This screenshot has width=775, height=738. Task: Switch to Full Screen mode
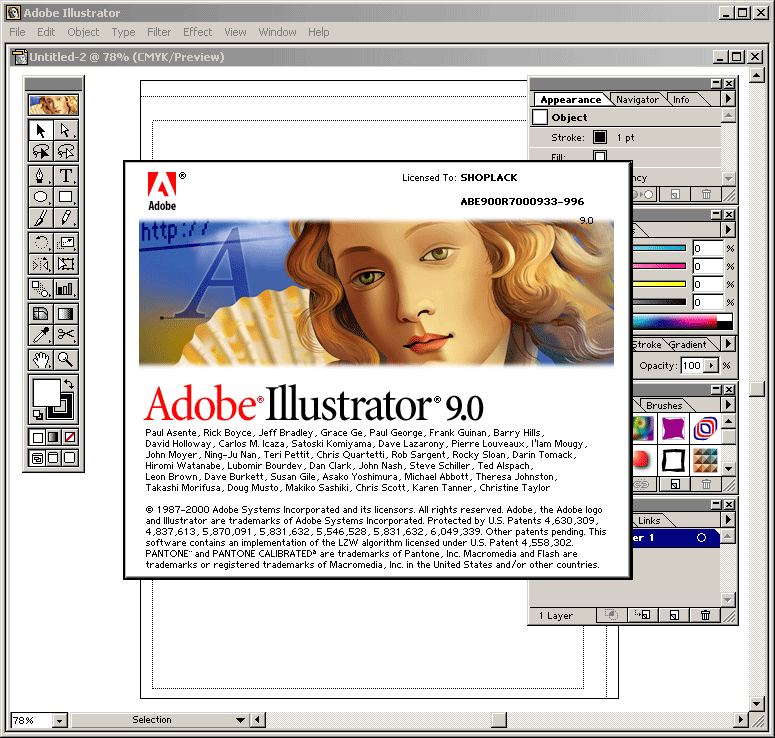tap(70, 458)
